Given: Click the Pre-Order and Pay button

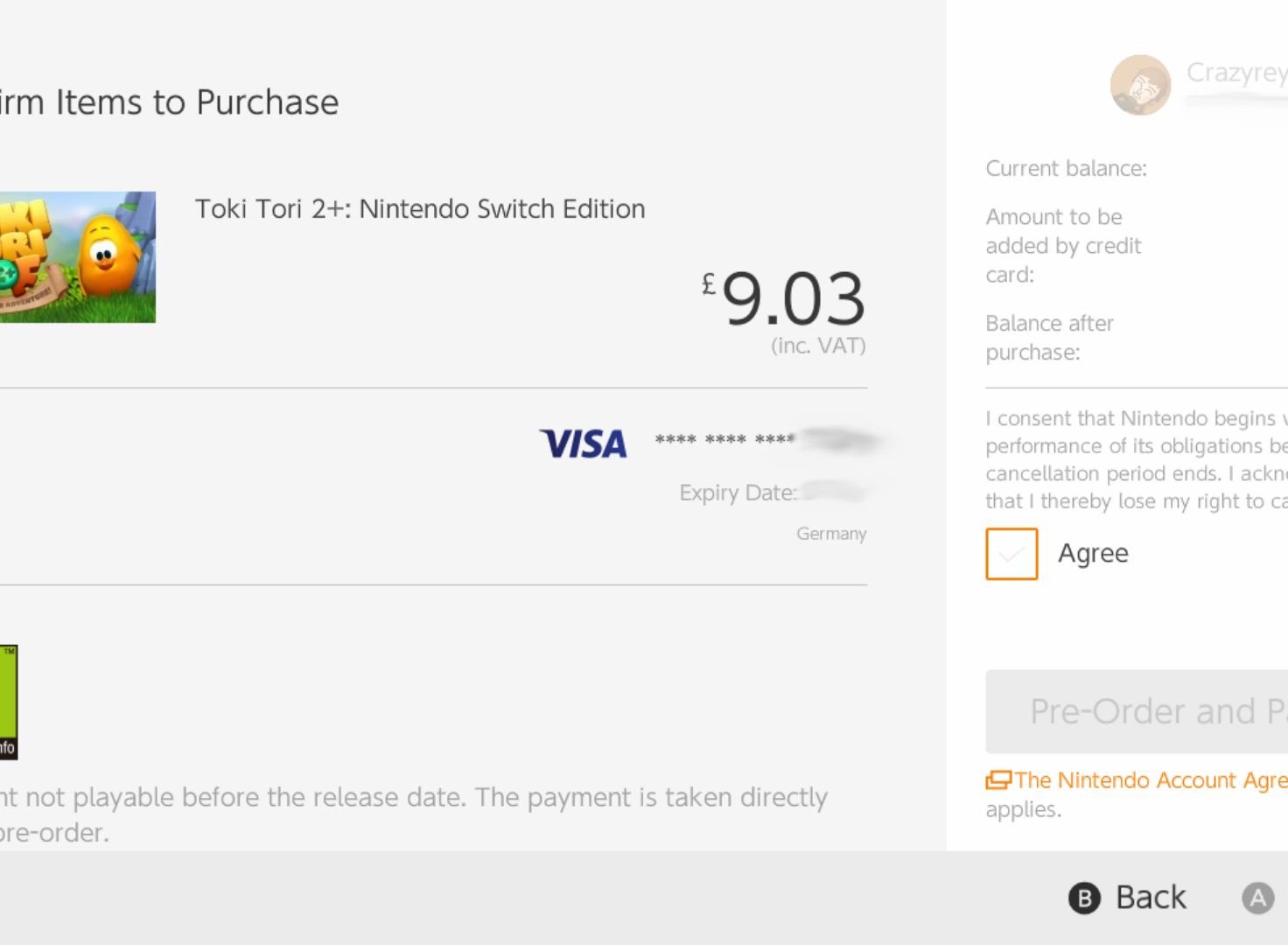Looking at the screenshot, I should click(1137, 711).
